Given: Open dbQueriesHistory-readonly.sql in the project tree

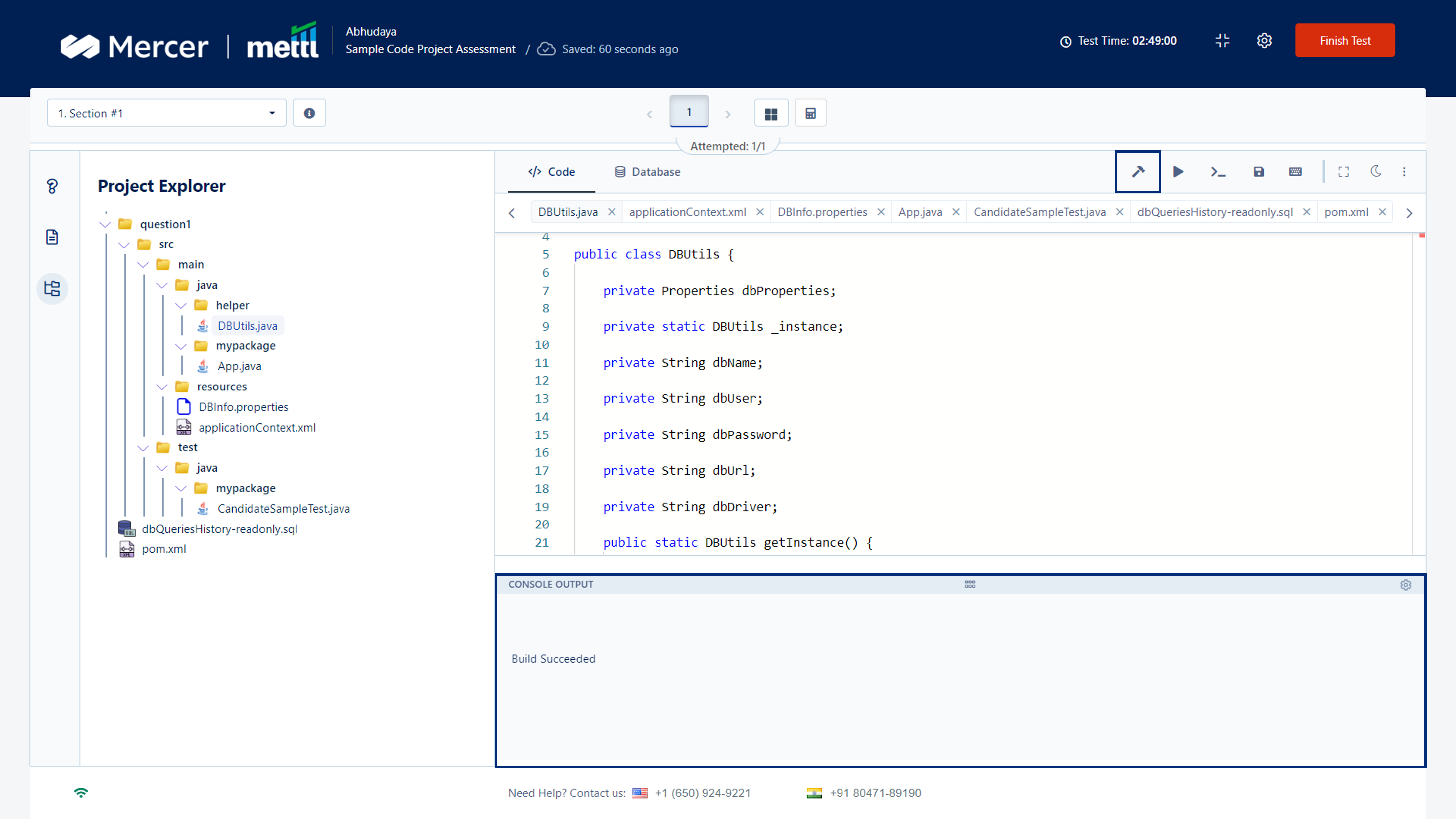Looking at the screenshot, I should 219,529.
